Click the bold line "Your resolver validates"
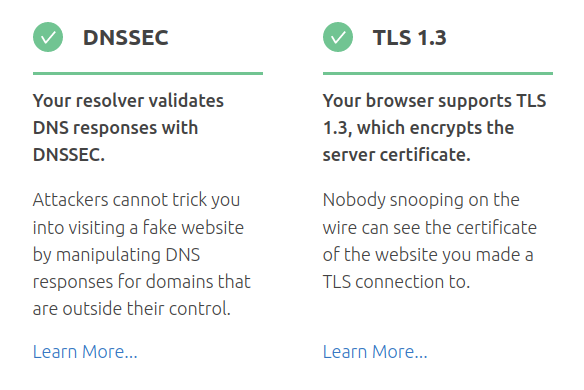 point(128,101)
